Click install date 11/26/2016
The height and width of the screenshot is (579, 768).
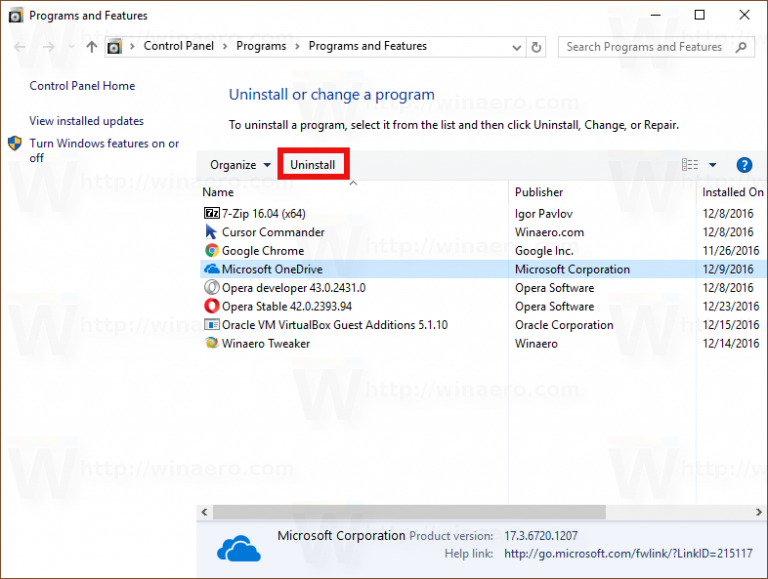coord(731,250)
